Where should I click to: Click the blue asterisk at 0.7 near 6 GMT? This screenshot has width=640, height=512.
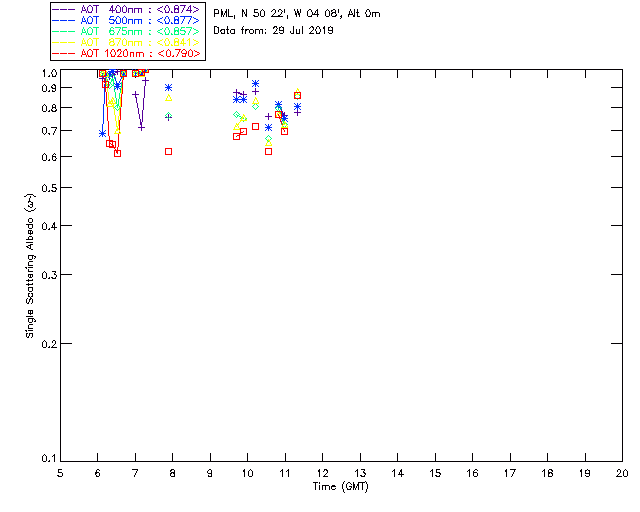point(102,133)
